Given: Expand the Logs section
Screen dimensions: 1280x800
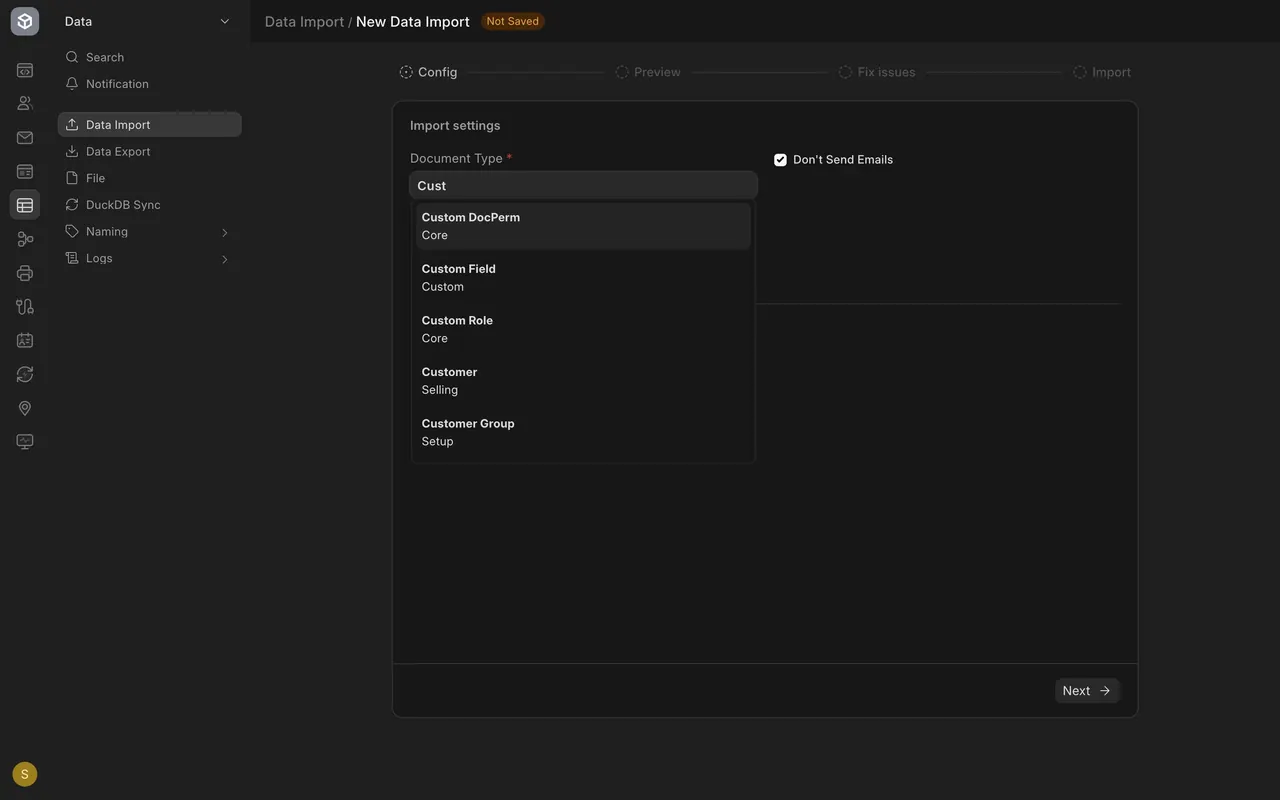Looking at the screenshot, I should pos(150,258).
